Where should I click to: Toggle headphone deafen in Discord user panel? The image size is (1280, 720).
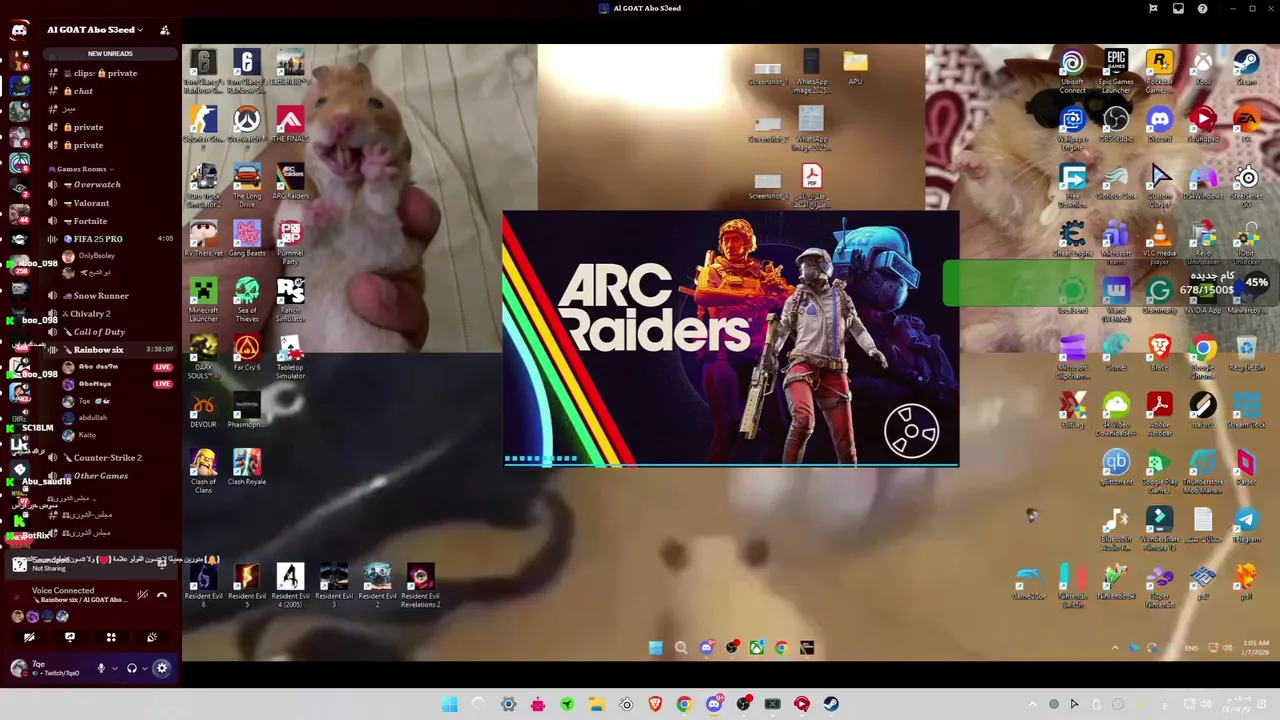coord(131,668)
